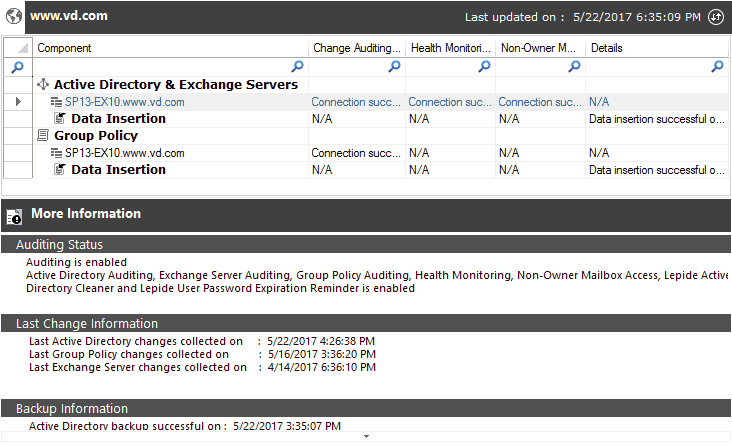Sort by the Details column header
The width and height of the screenshot is (732, 445).
(657, 48)
